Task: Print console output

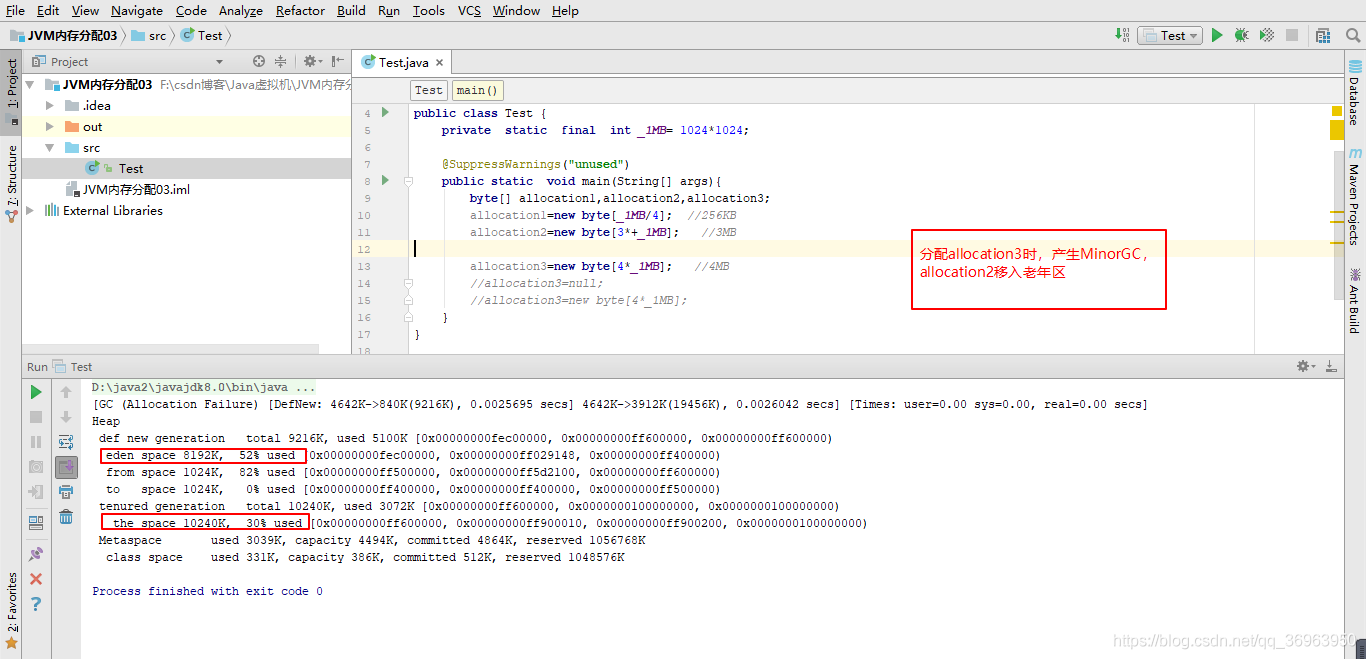Action: pyautogui.click(x=66, y=491)
